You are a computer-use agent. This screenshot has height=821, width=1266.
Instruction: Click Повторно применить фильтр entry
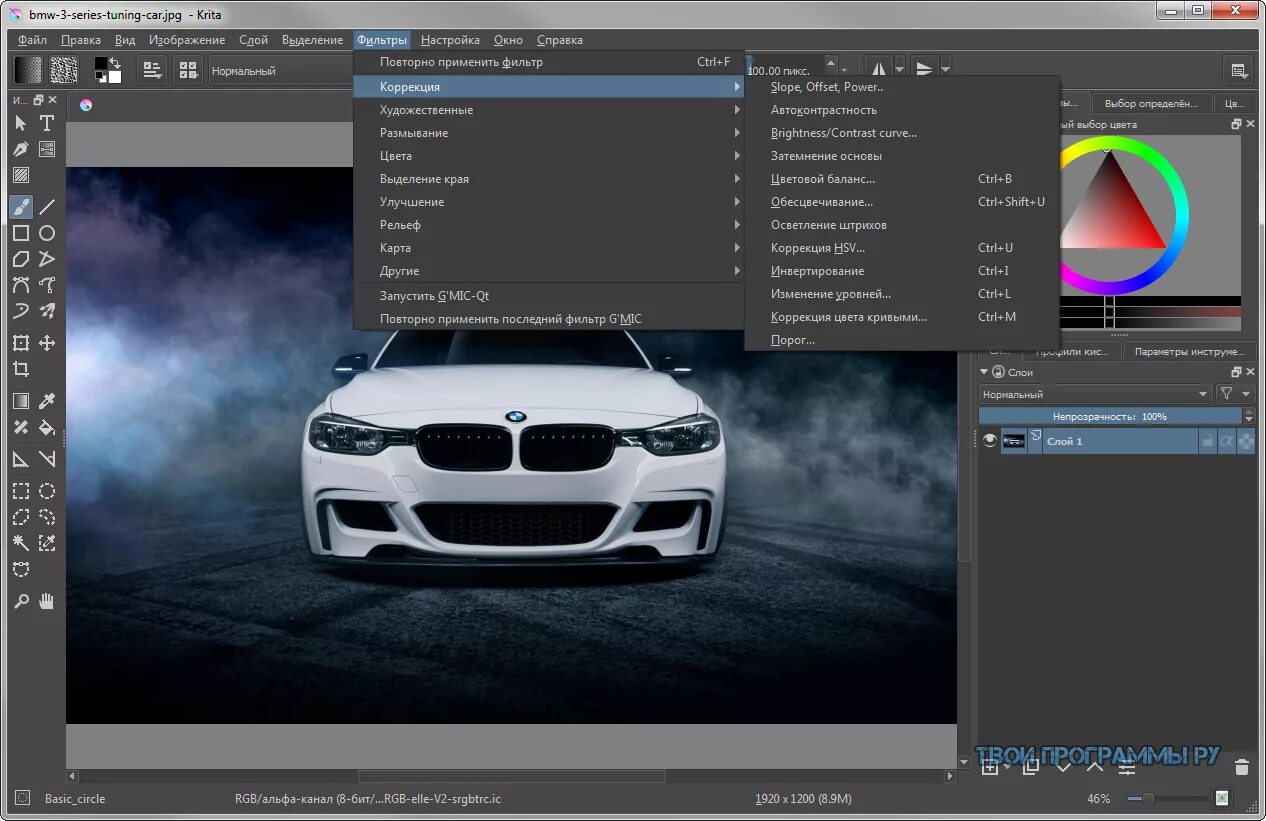548,62
